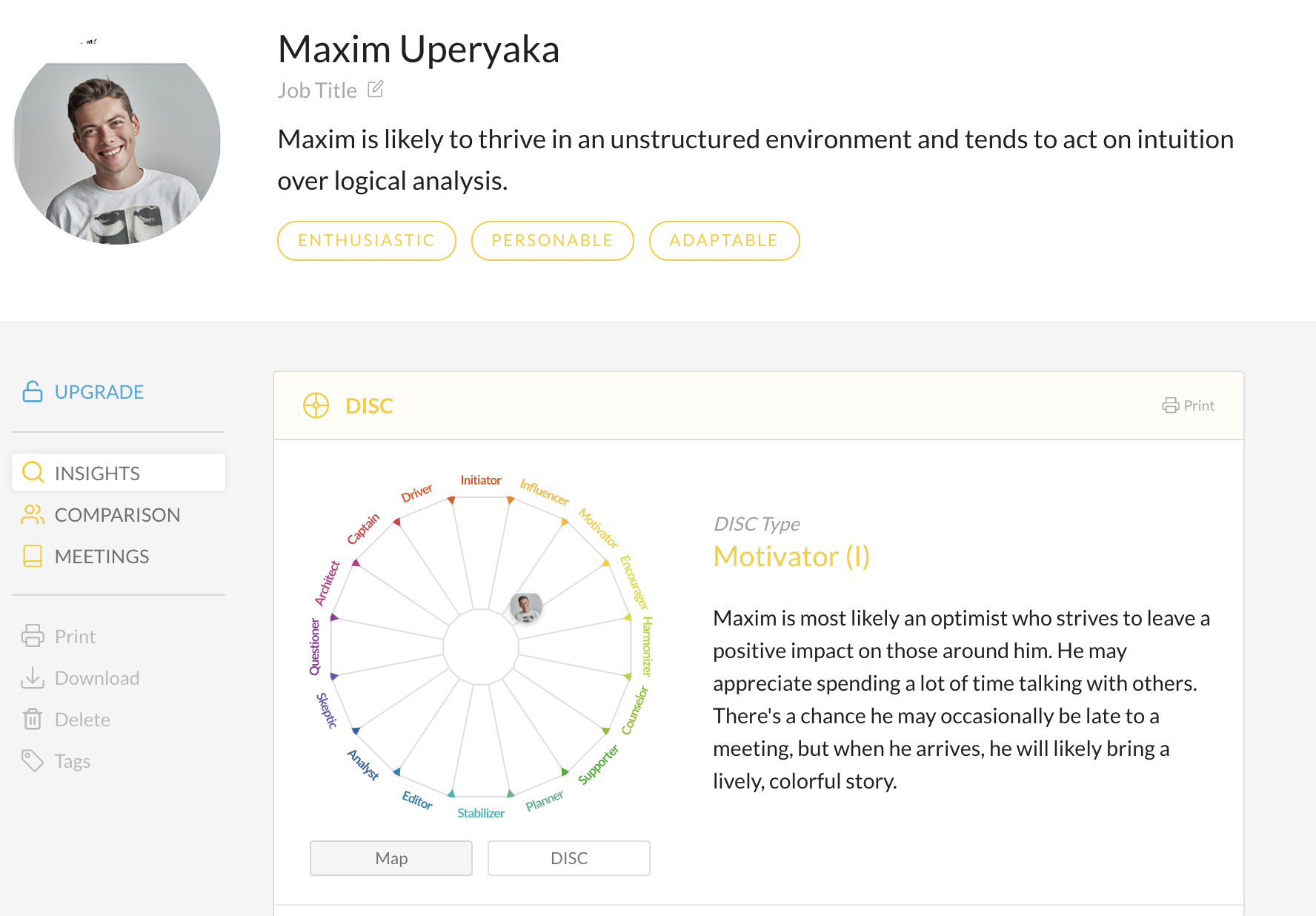The height and width of the screenshot is (916, 1316).
Task: Click the Initiator label on the wheel
Action: [x=481, y=480]
